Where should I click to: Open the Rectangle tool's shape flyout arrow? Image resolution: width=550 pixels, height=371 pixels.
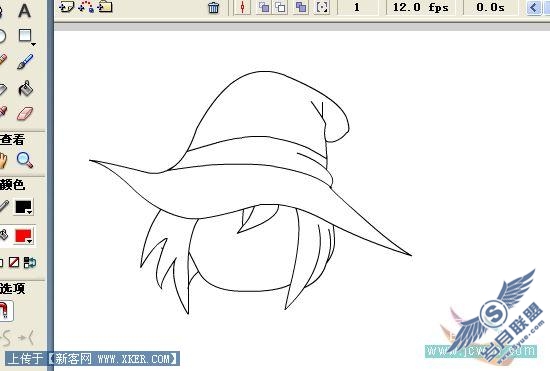tap(33, 44)
